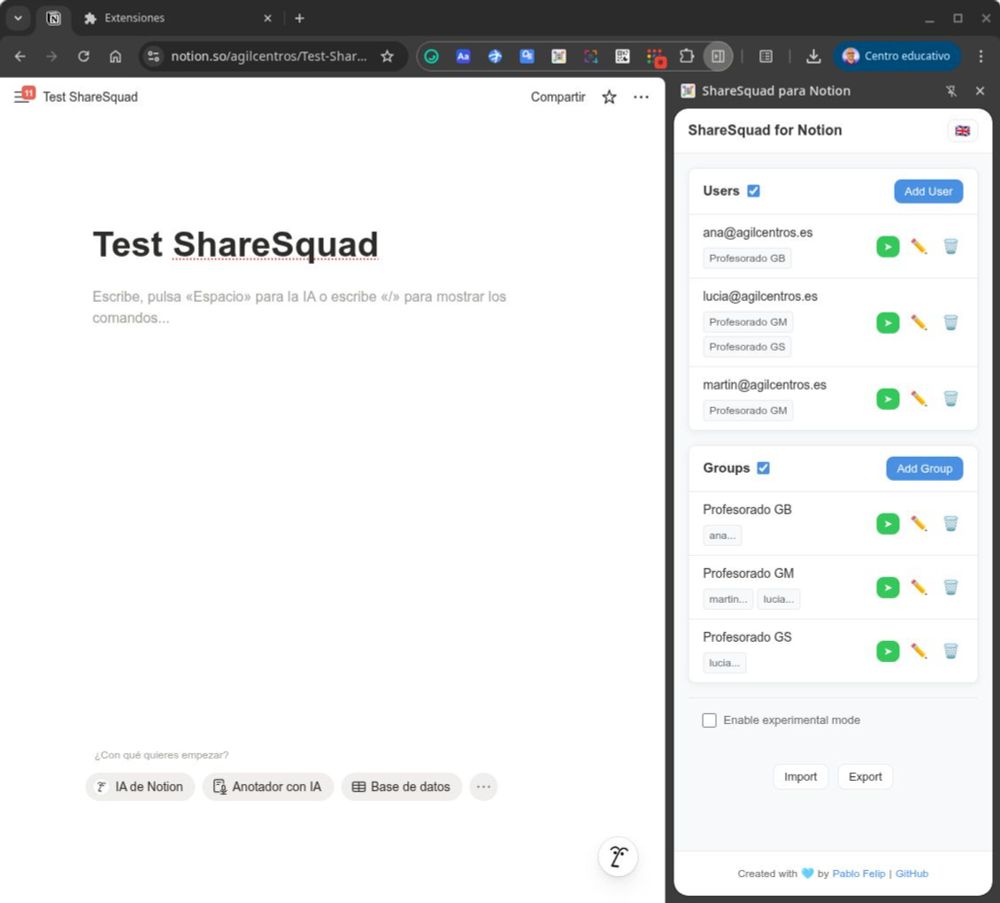Edit group Profesorado GM with pencil icon

pyautogui.click(x=918, y=587)
